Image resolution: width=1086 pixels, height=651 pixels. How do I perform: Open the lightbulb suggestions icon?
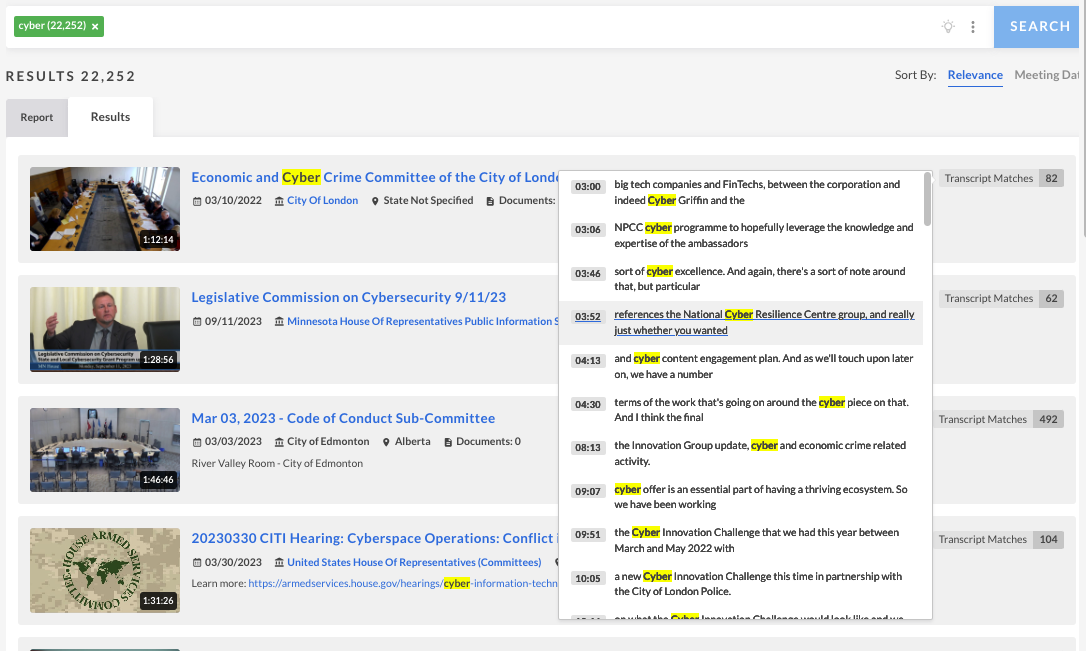[948, 27]
